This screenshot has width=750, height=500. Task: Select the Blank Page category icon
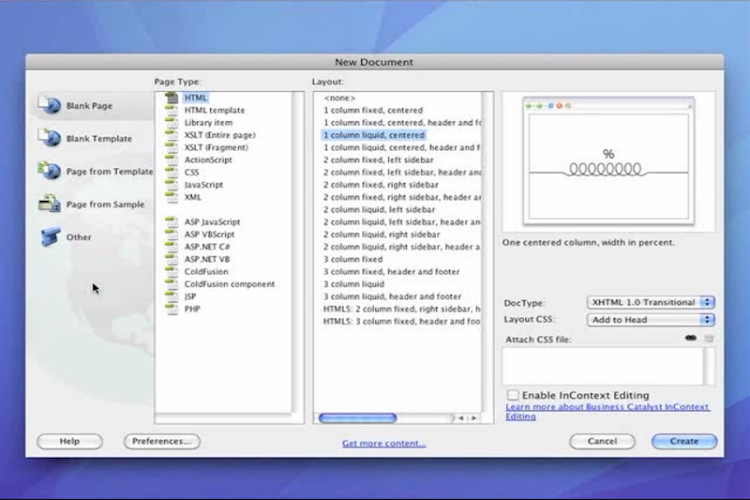tap(49, 104)
